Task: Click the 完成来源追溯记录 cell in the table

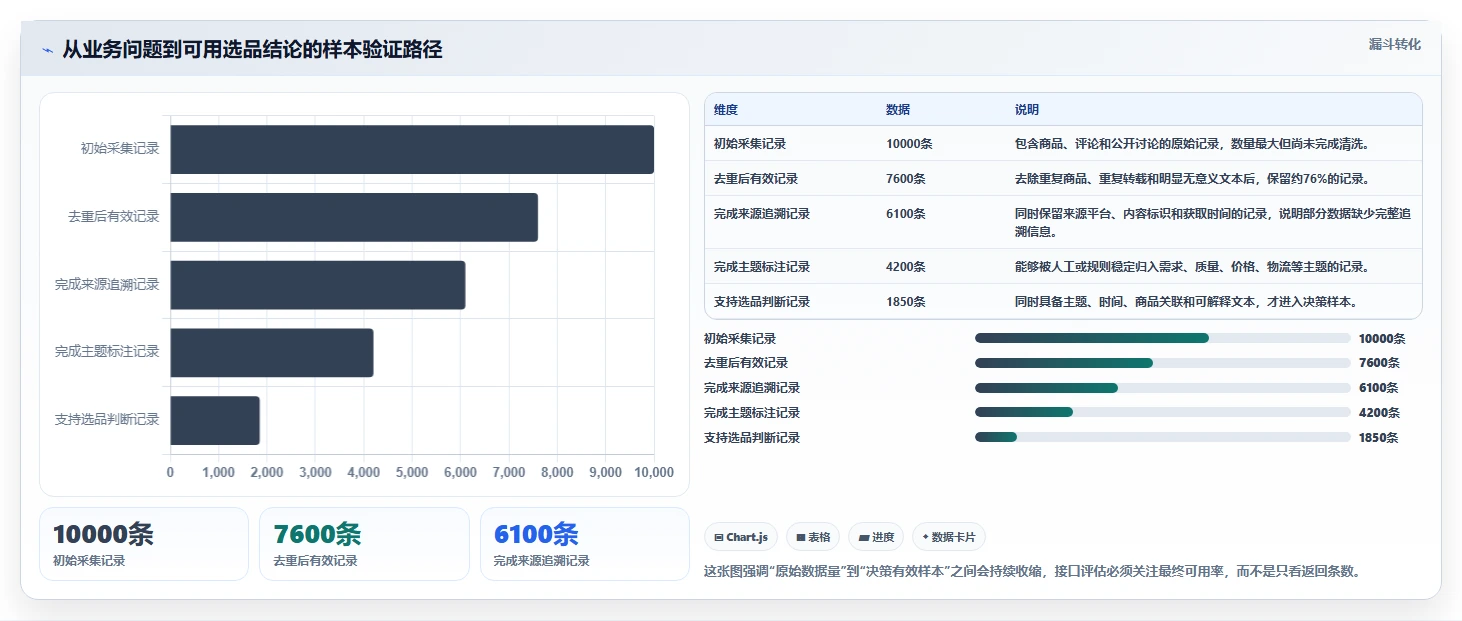Action: (762, 213)
